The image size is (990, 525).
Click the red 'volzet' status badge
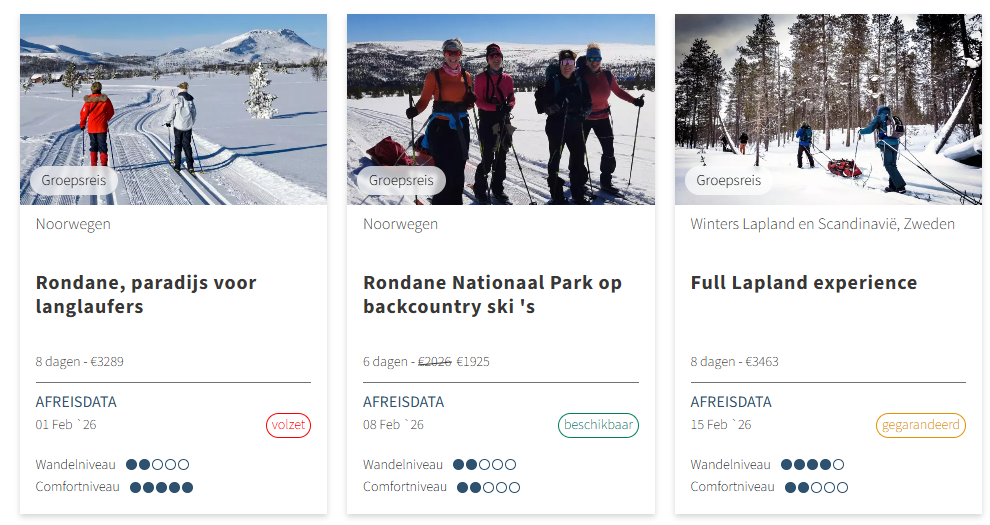point(288,425)
